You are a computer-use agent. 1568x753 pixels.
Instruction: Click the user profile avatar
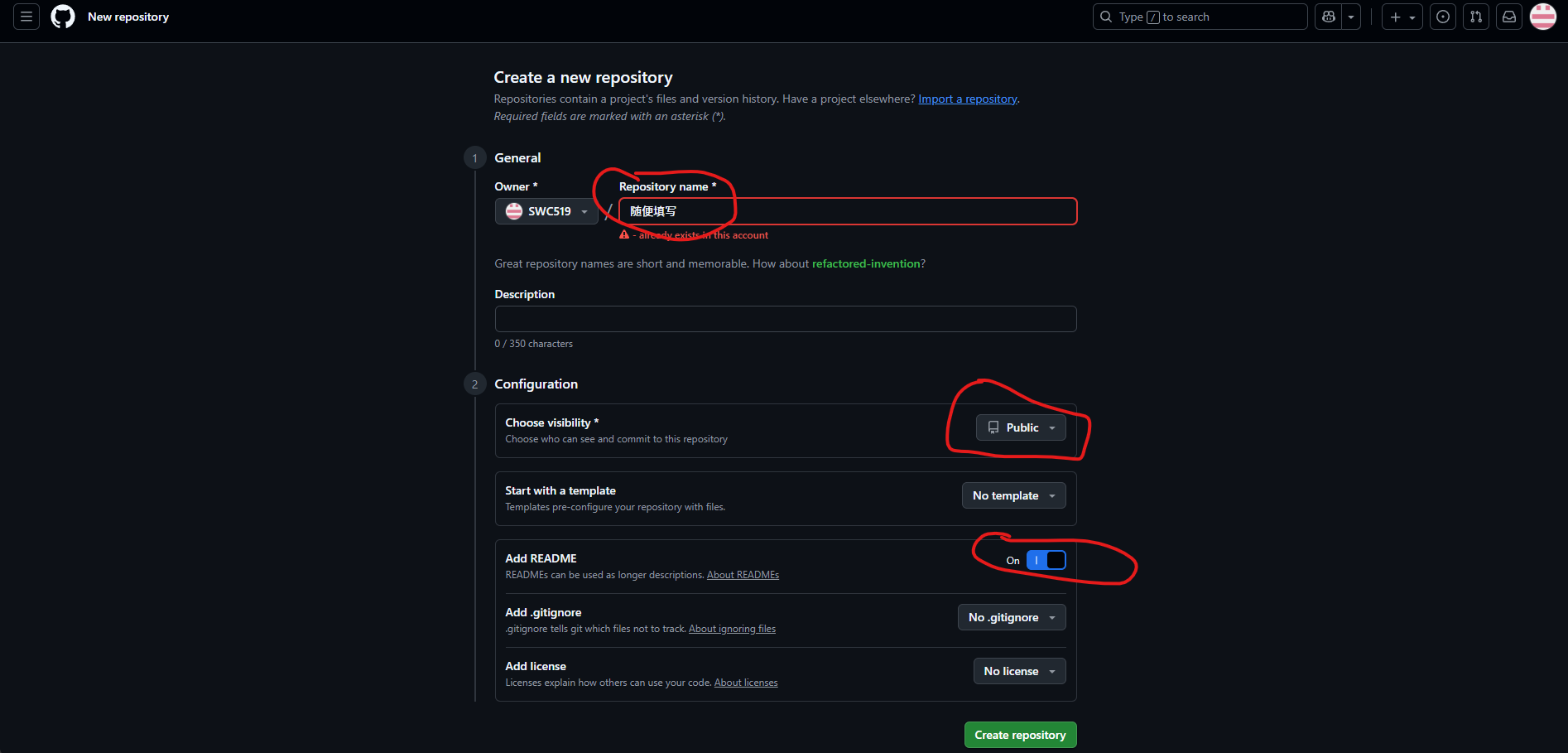(1543, 17)
